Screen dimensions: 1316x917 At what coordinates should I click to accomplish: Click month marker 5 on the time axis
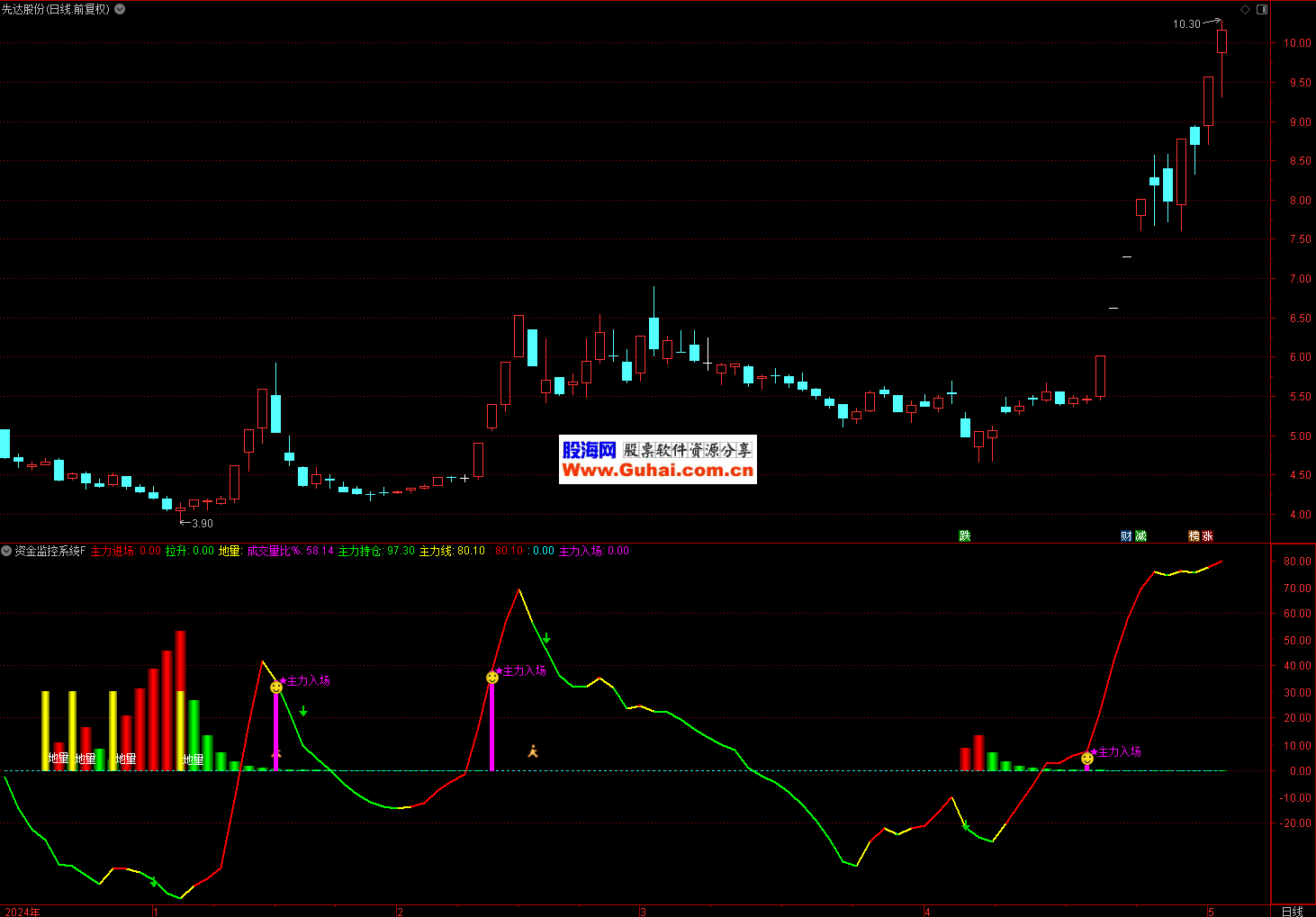tap(1212, 912)
